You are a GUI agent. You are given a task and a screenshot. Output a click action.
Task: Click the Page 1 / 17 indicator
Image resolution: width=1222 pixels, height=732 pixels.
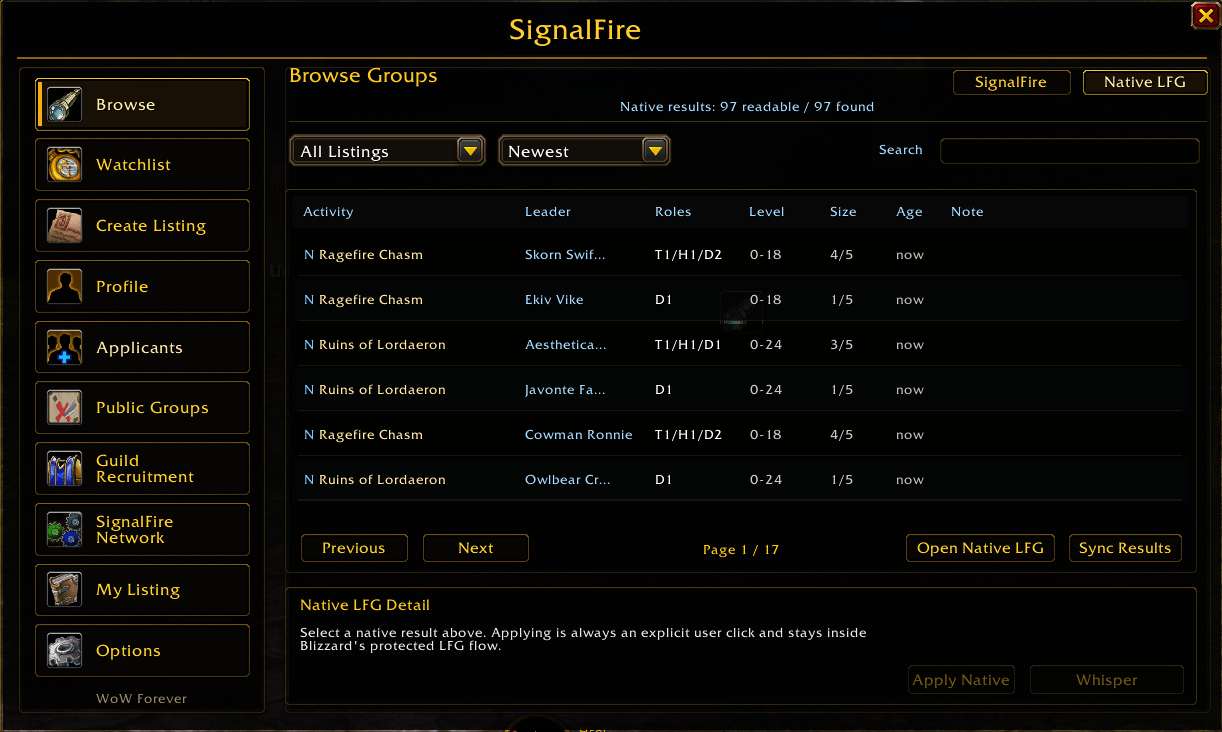point(741,550)
